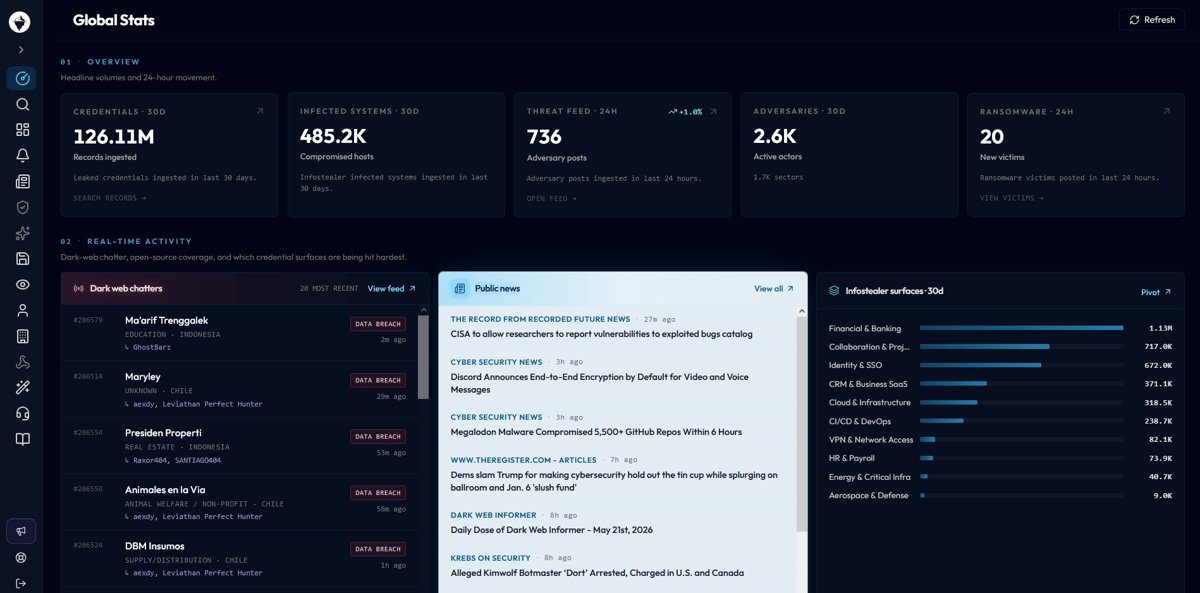This screenshot has height=593, width=1200.
Task: Click Energy & Critical Infra label
Action: pyautogui.click(x=870, y=477)
